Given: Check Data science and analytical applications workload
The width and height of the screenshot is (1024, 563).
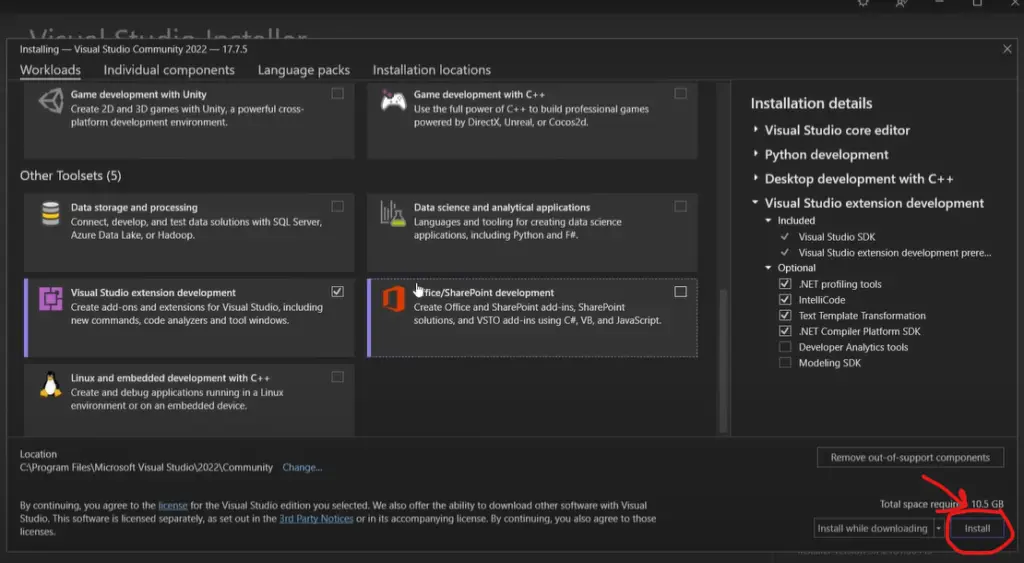Looking at the screenshot, I should coord(680,206).
